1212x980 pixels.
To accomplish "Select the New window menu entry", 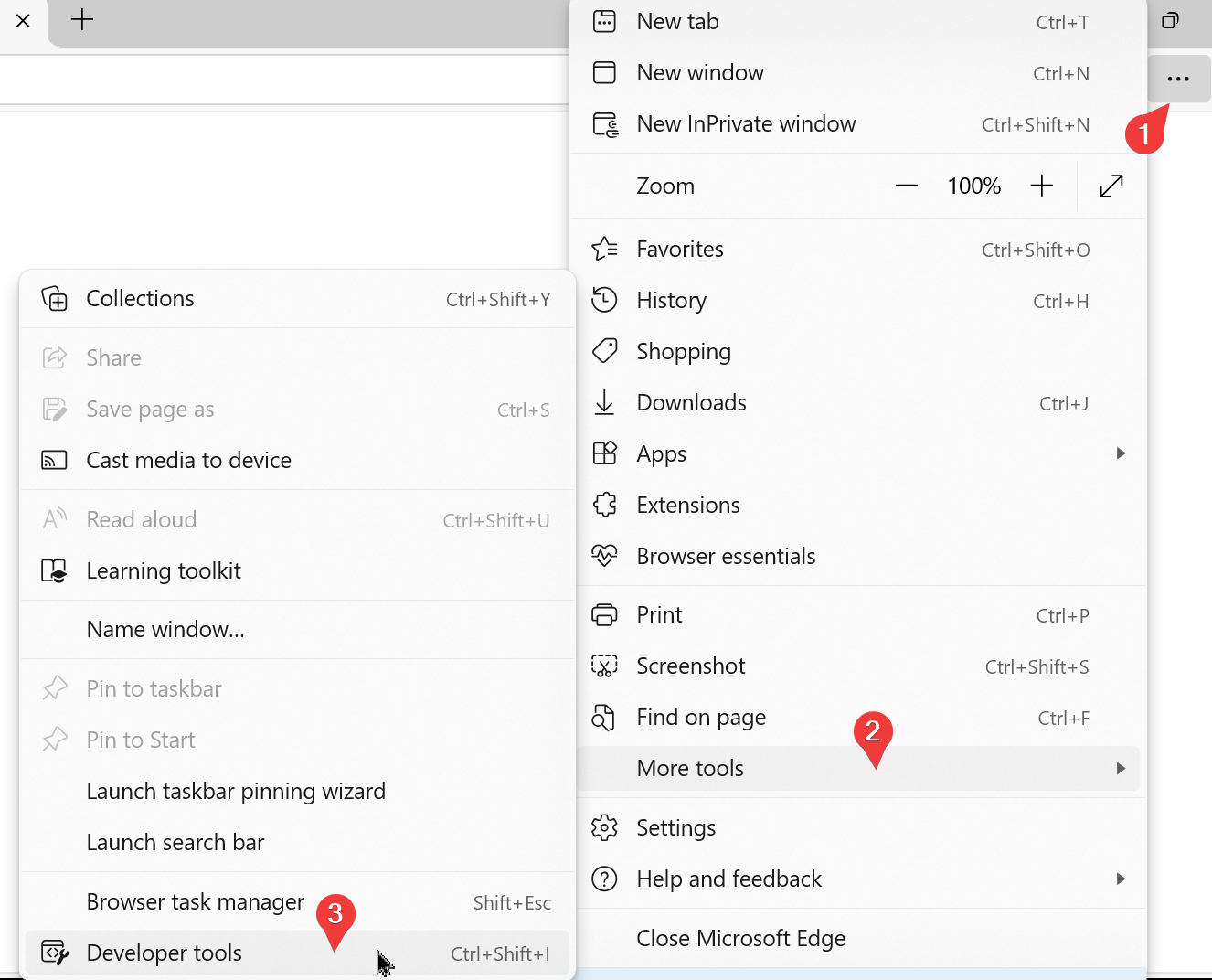I will [857, 73].
